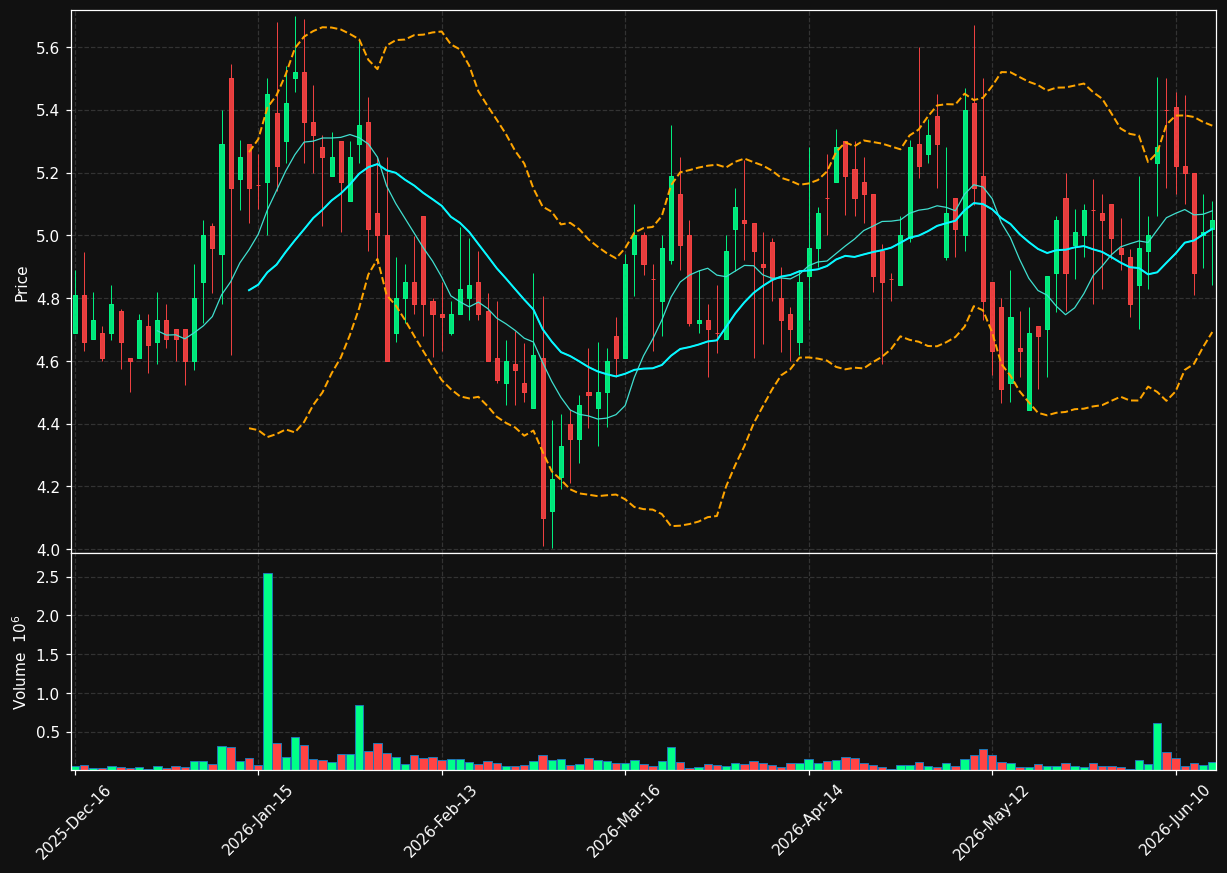Click the 2026-May-12 date label
Image resolution: width=1227 pixels, height=873 pixels.
(991, 821)
